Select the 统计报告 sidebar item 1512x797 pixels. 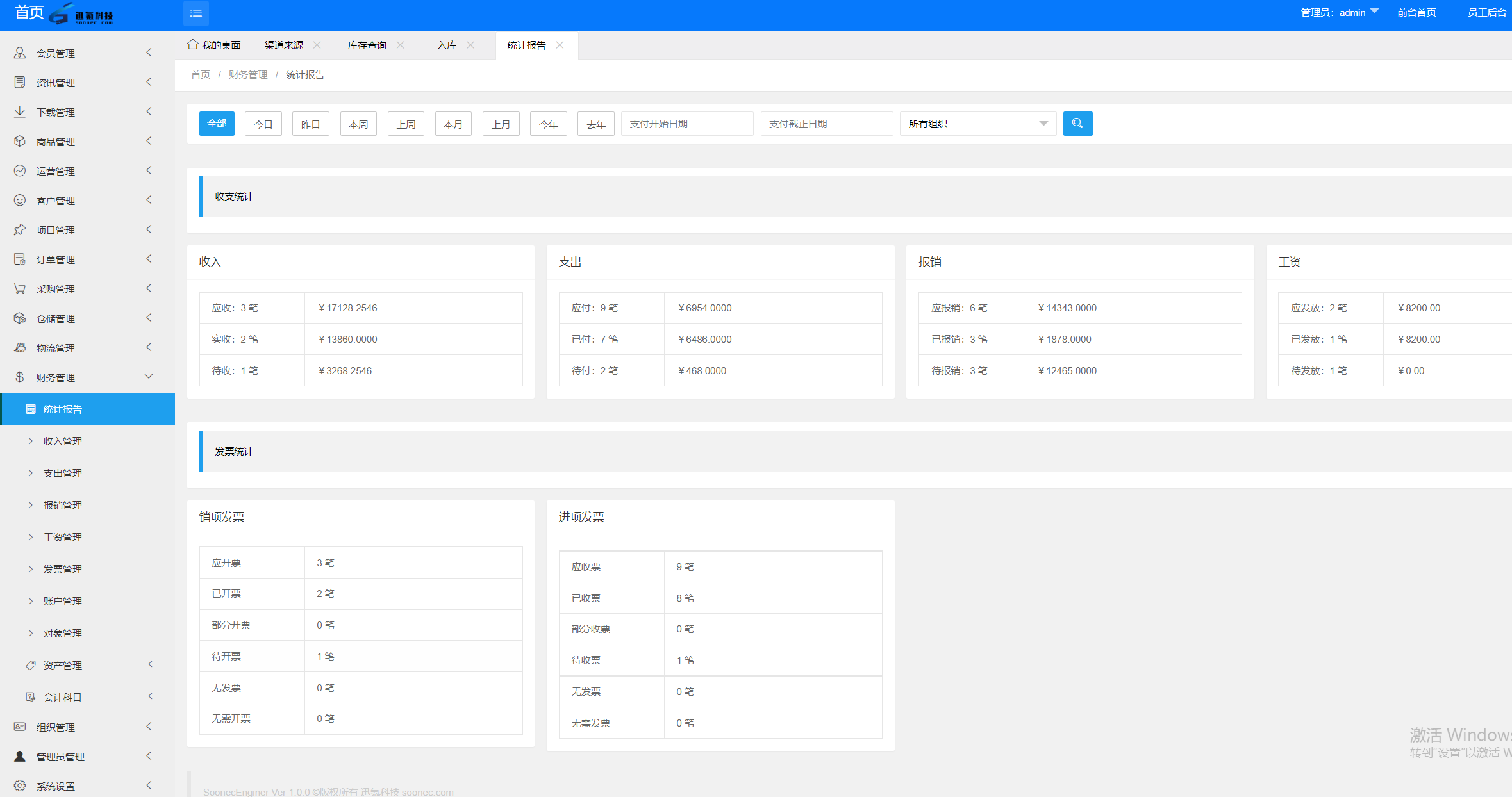click(88, 409)
